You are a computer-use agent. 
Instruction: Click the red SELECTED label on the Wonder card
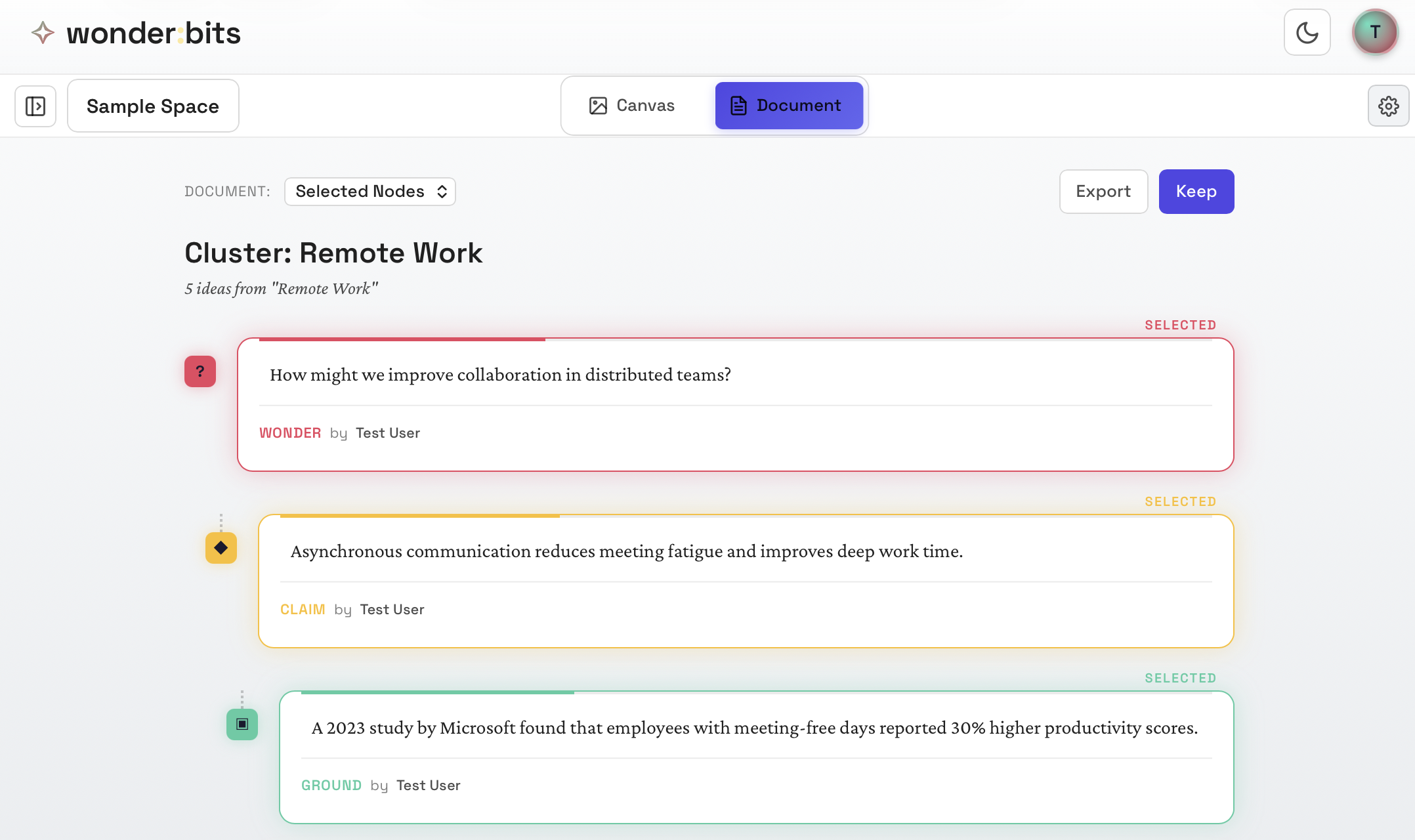tap(1180, 325)
